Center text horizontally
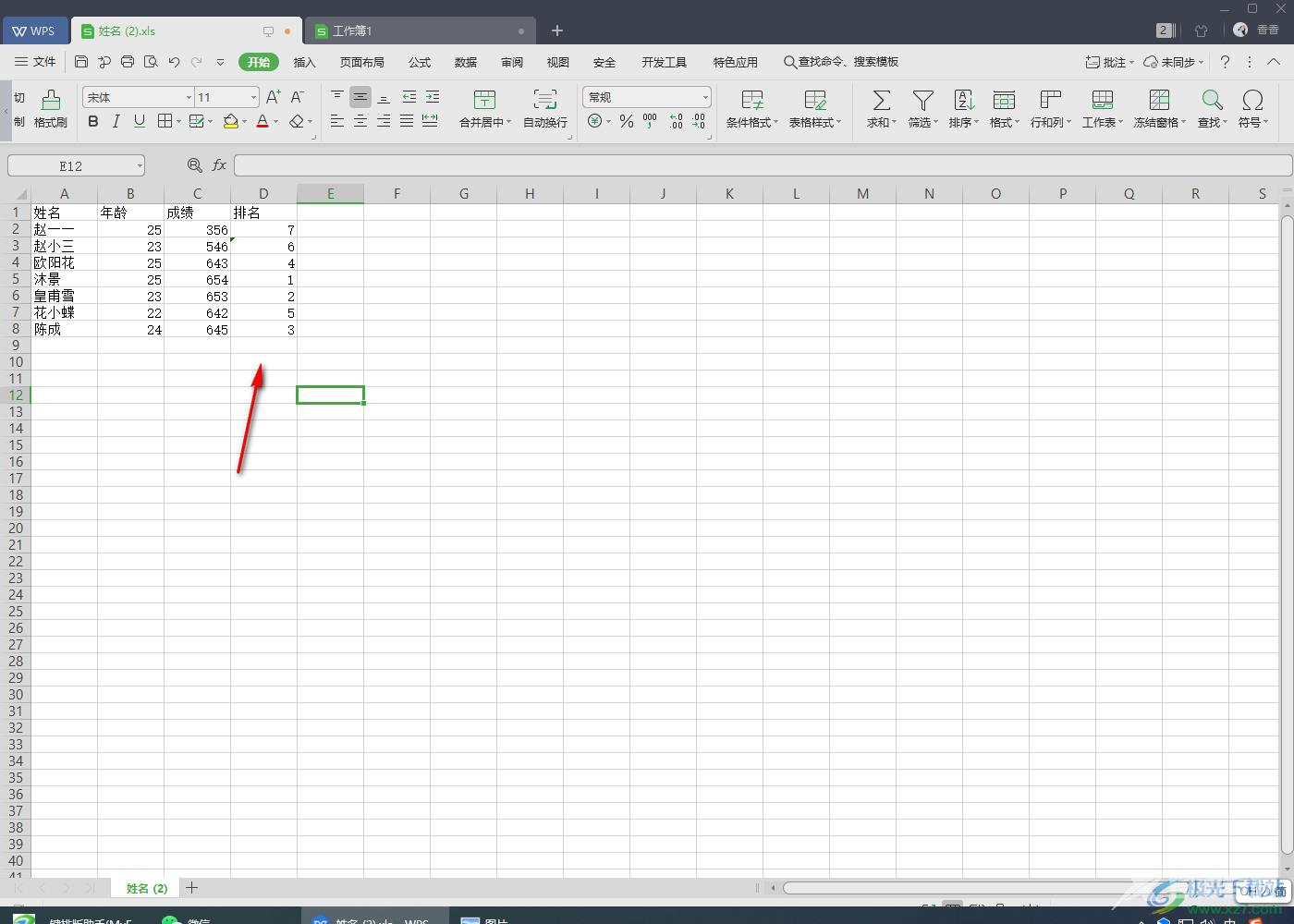This screenshot has width=1294, height=924. pyautogui.click(x=360, y=121)
